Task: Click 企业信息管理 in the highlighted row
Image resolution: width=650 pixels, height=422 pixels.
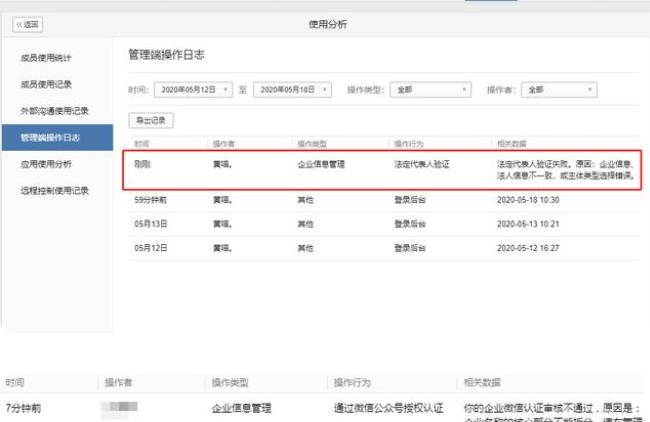Action: 321,164
